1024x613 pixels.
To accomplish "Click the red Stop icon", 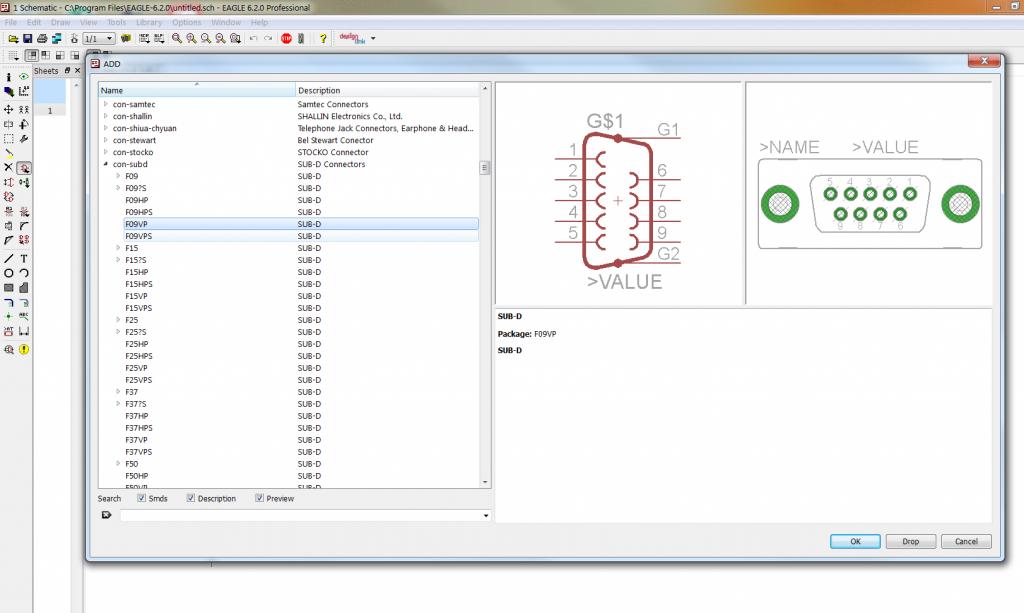I will [286, 38].
